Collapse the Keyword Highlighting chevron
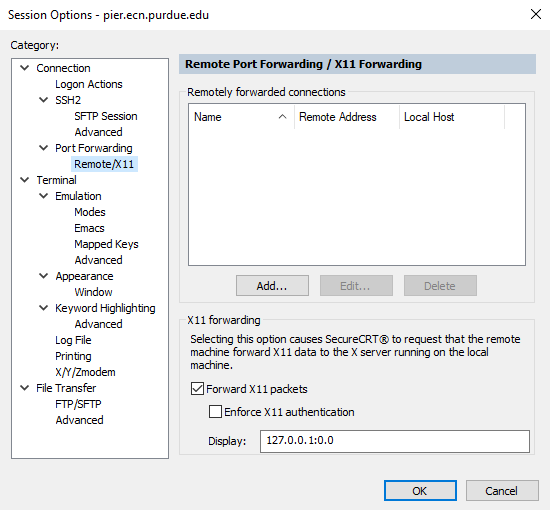This screenshot has width=550, height=510. [x=43, y=308]
